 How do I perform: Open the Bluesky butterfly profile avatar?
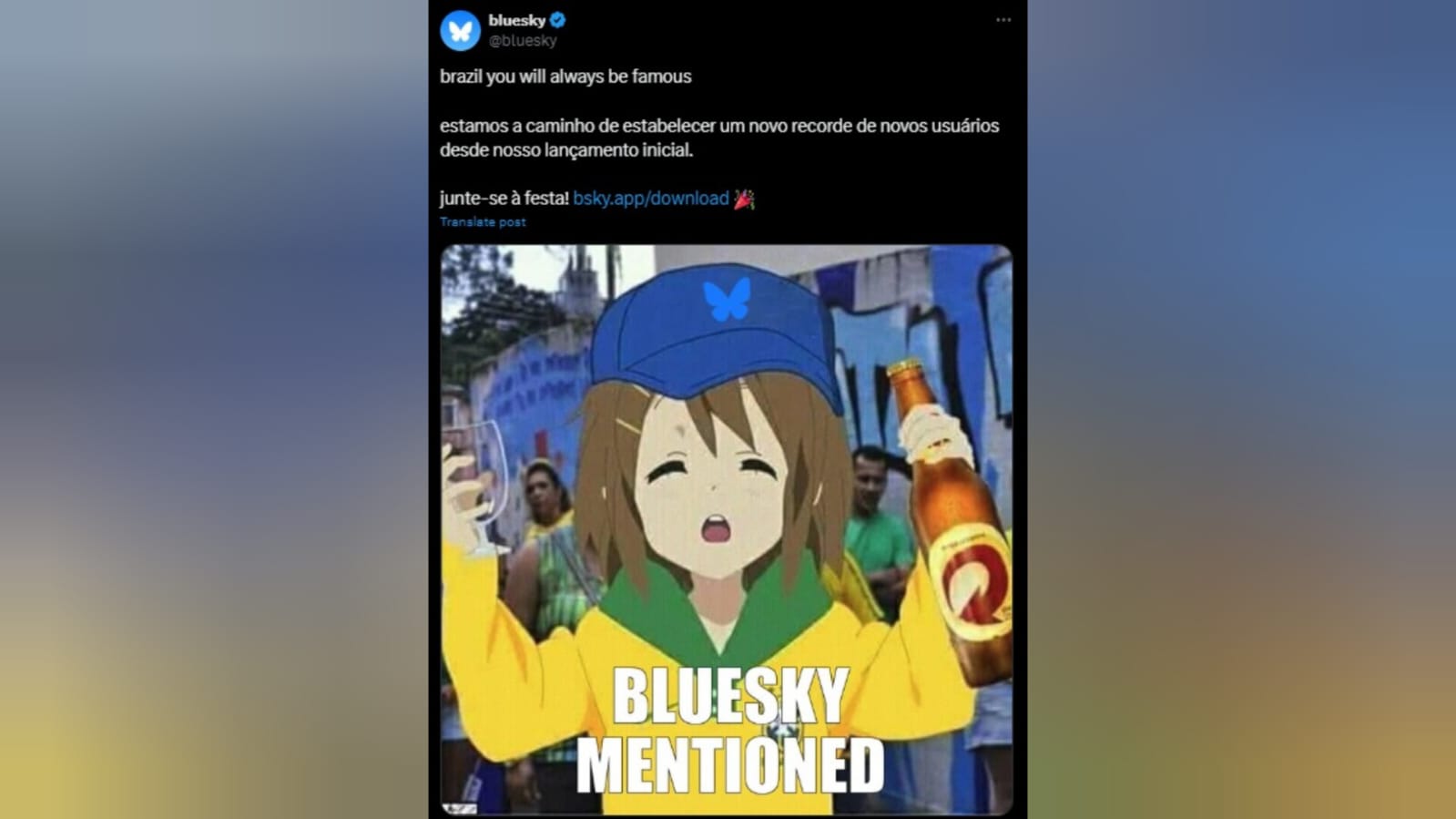click(460, 30)
